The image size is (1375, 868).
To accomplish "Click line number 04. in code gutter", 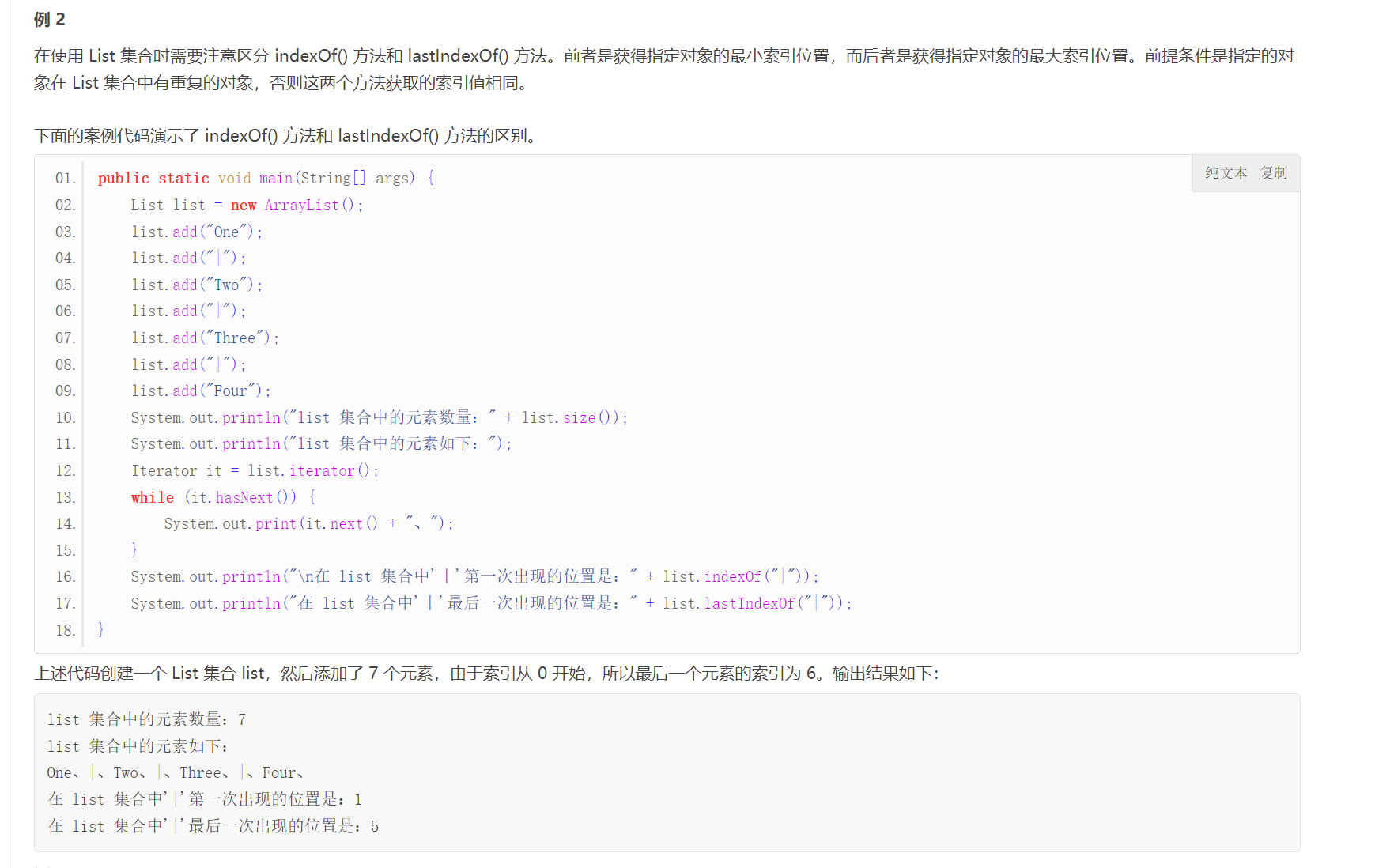I will [x=66, y=259].
